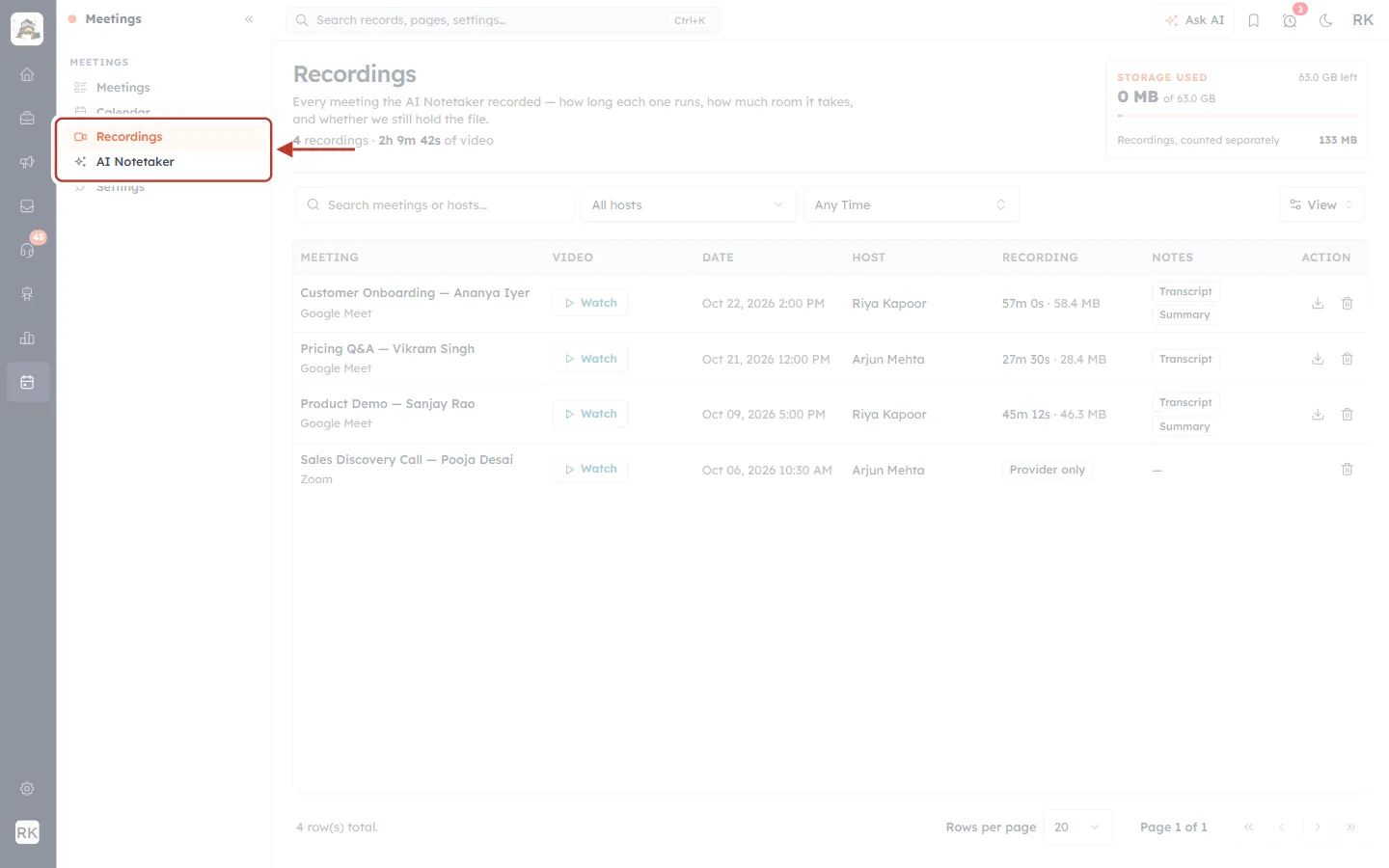Delete the Customer Onboarding recording
Viewport: 1389px width, 868px height.
tap(1348, 304)
